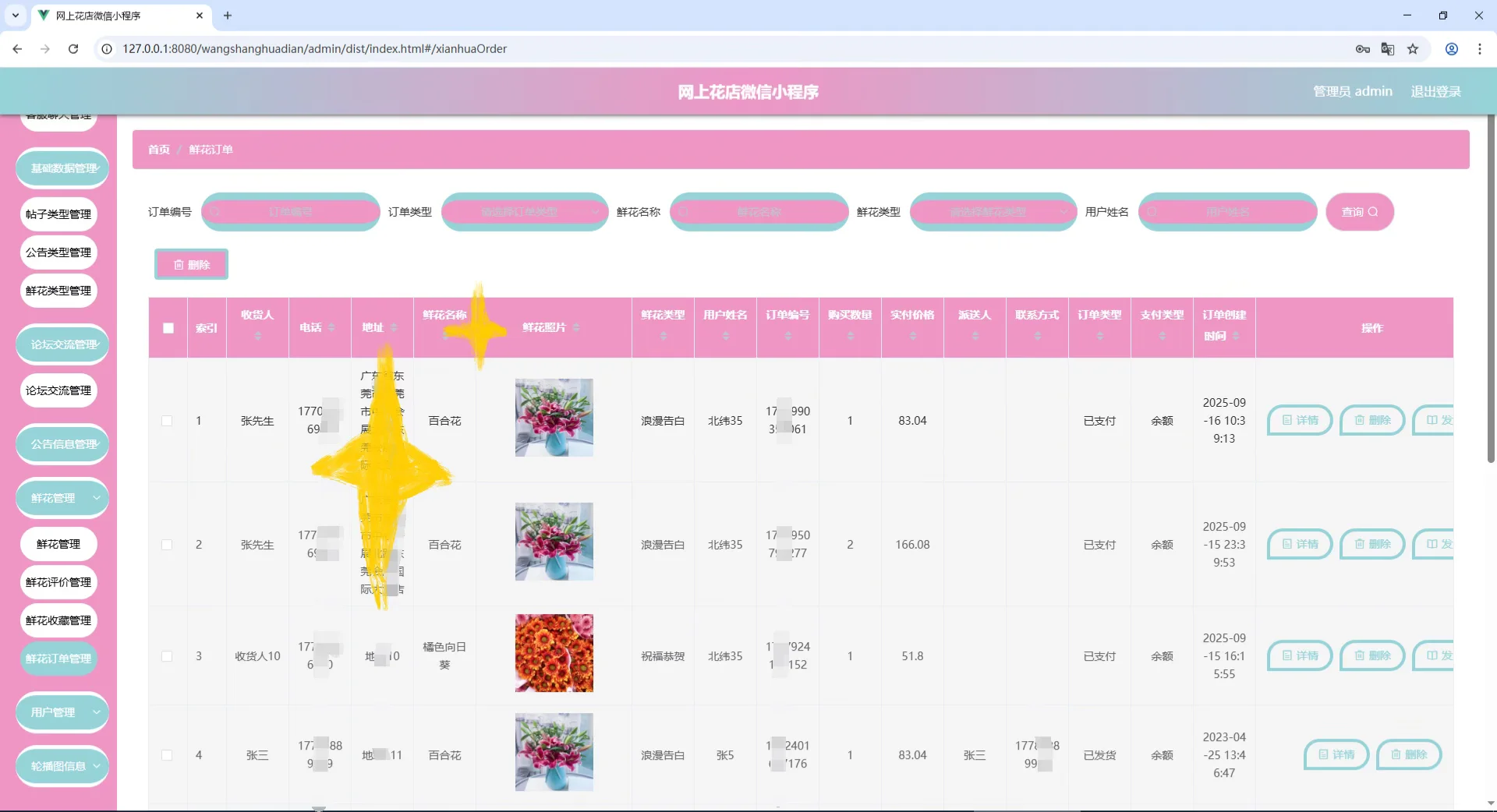Click the browser refresh icon

[x=73, y=48]
